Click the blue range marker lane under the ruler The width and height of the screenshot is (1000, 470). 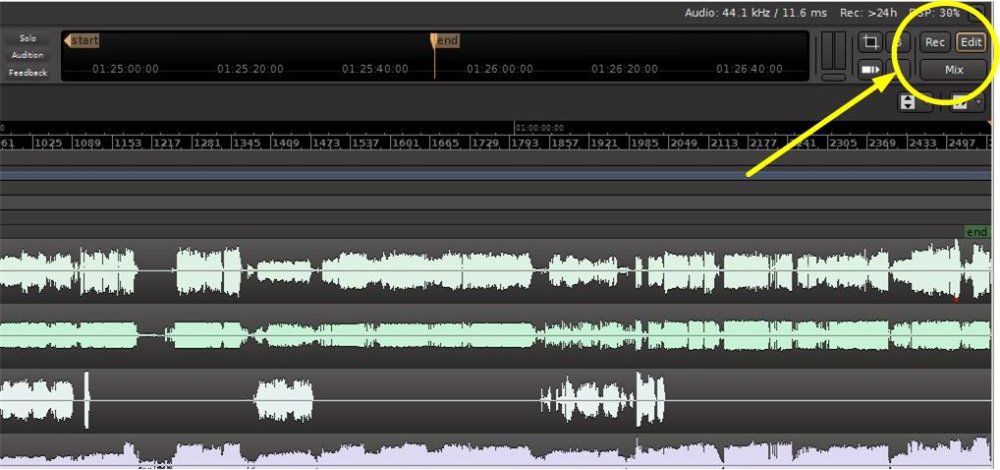coord(496,175)
